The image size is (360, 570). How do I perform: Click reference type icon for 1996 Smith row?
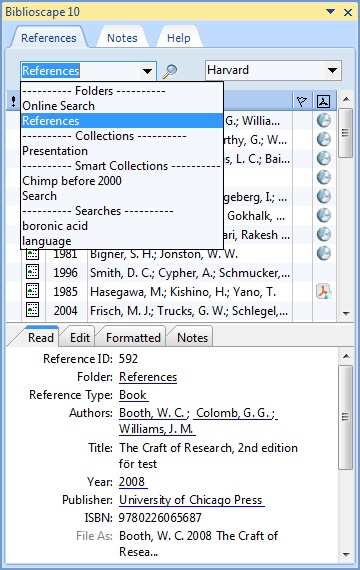32,272
